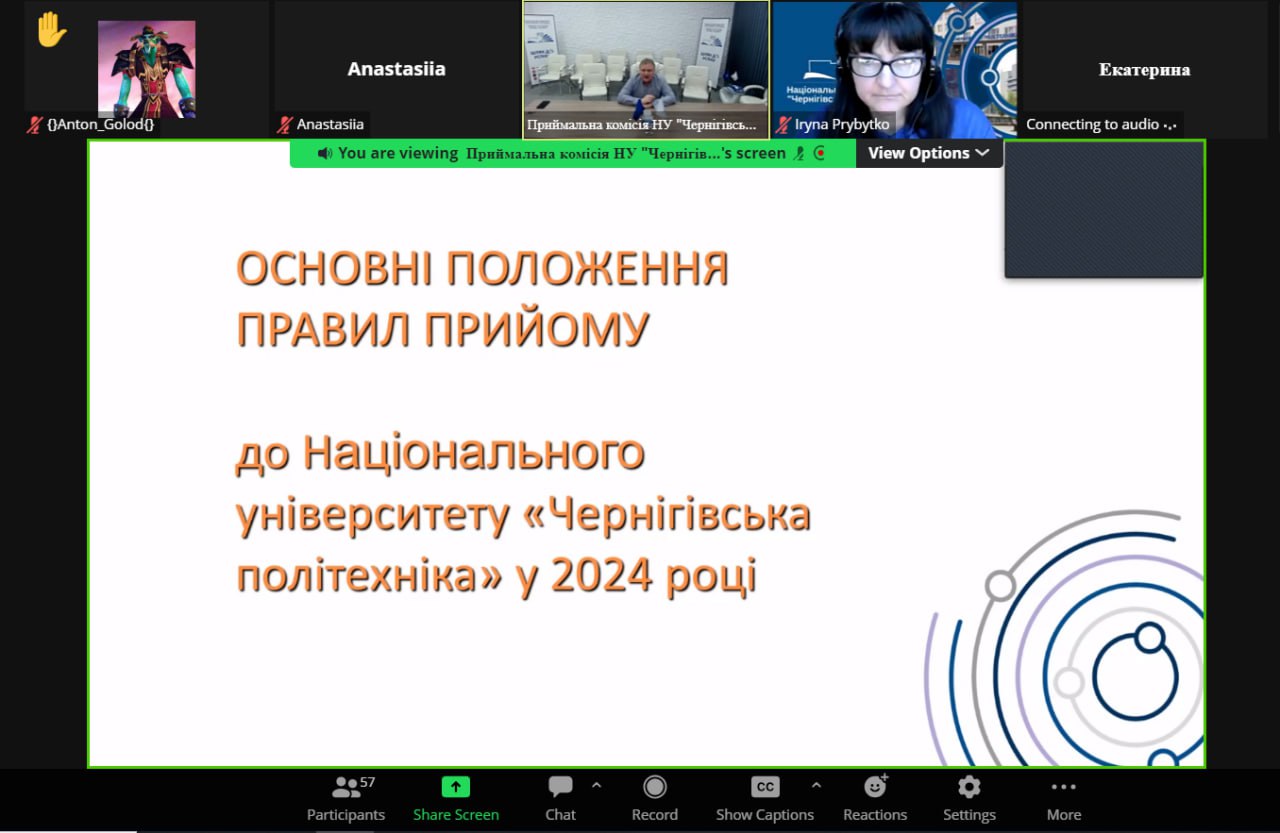Click the raised hand icon on Anton_Golod's tile

[51, 29]
